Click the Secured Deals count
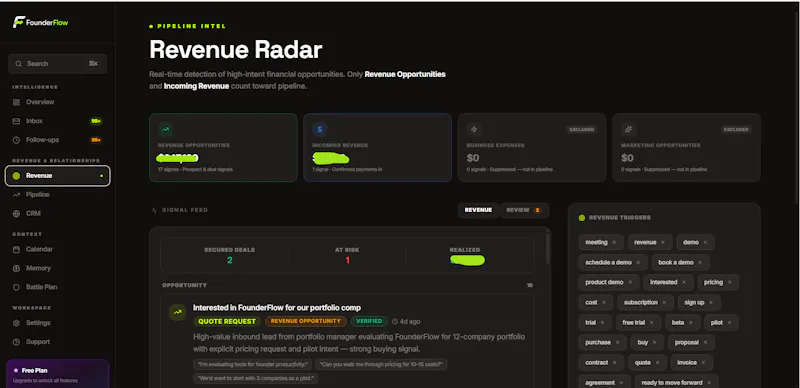The image size is (800, 388). 230,260
